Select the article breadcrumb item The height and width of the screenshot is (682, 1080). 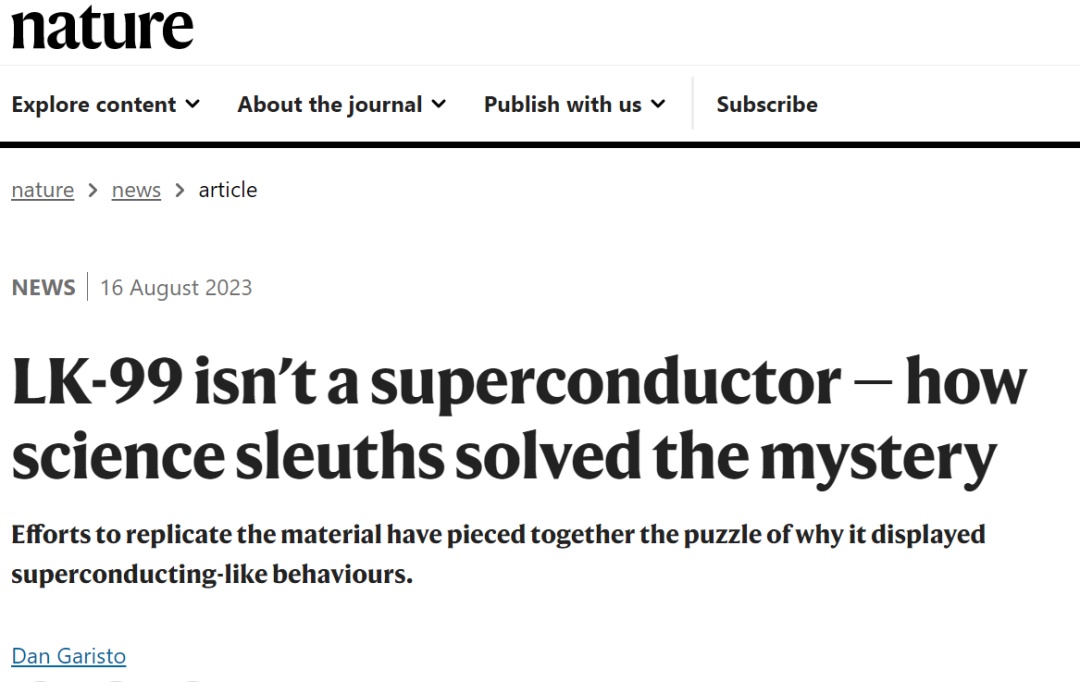[x=228, y=190]
